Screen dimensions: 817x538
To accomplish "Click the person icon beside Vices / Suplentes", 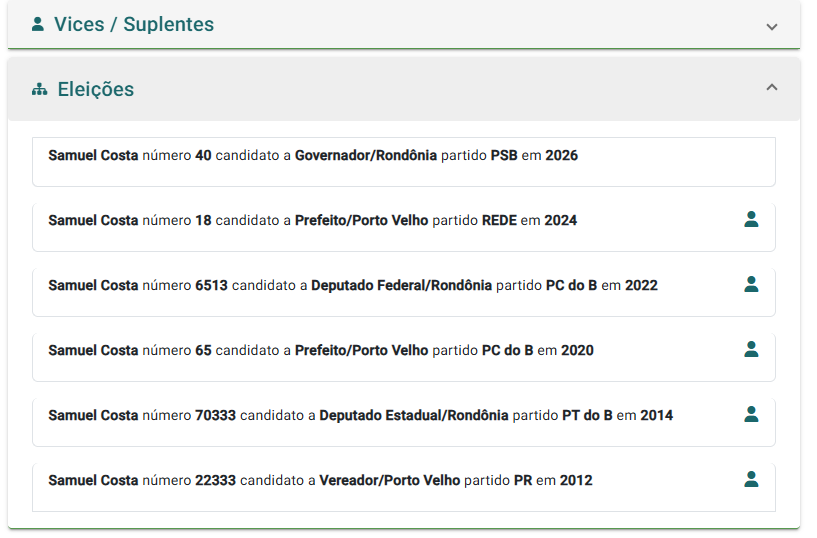I will pos(38,24).
